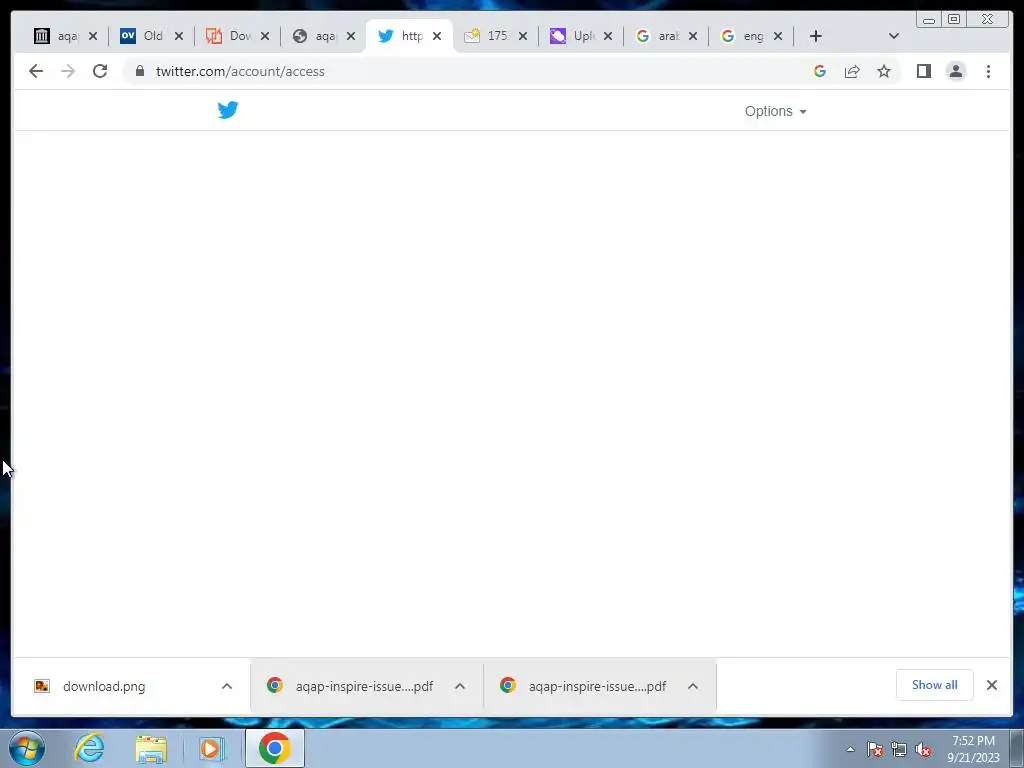Image resolution: width=1024 pixels, height=768 pixels.
Task: Click Show all downloads button
Action: [935, 685]
